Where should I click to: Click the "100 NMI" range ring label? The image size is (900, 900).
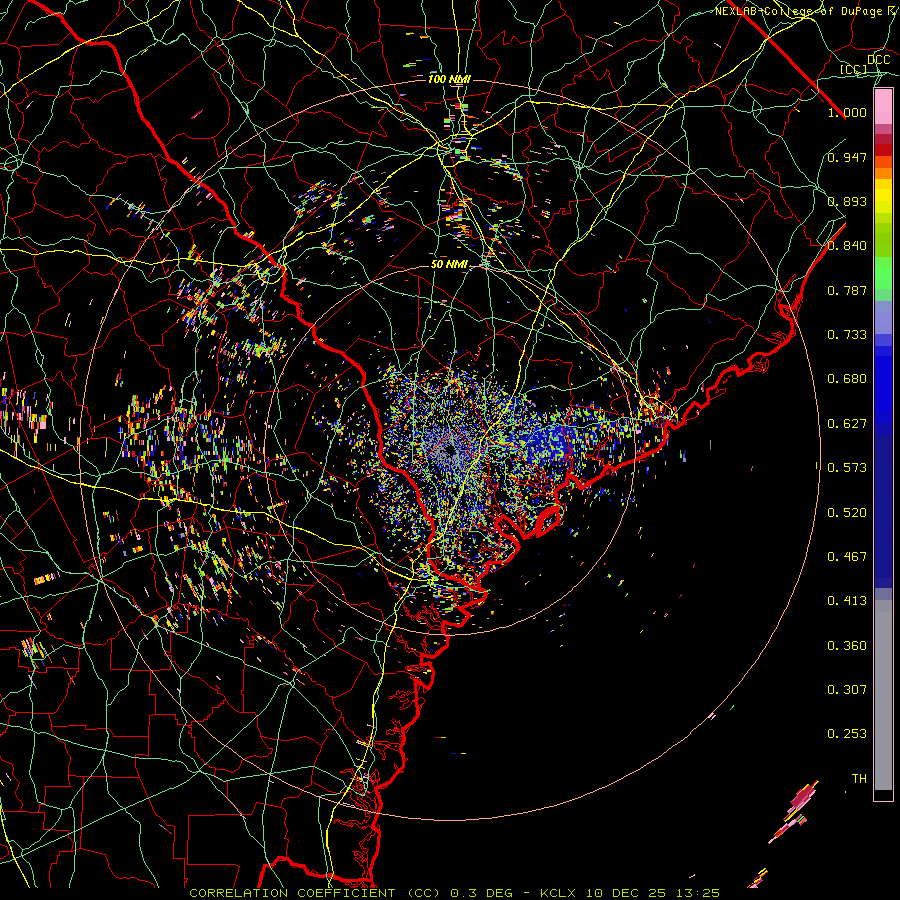point(449,79)
